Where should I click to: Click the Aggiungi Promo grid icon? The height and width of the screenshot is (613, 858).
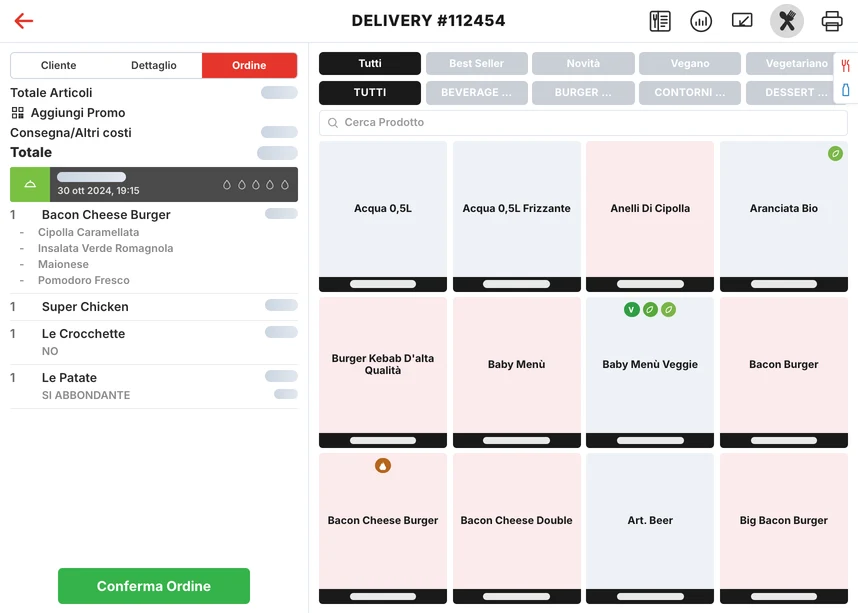18,113
